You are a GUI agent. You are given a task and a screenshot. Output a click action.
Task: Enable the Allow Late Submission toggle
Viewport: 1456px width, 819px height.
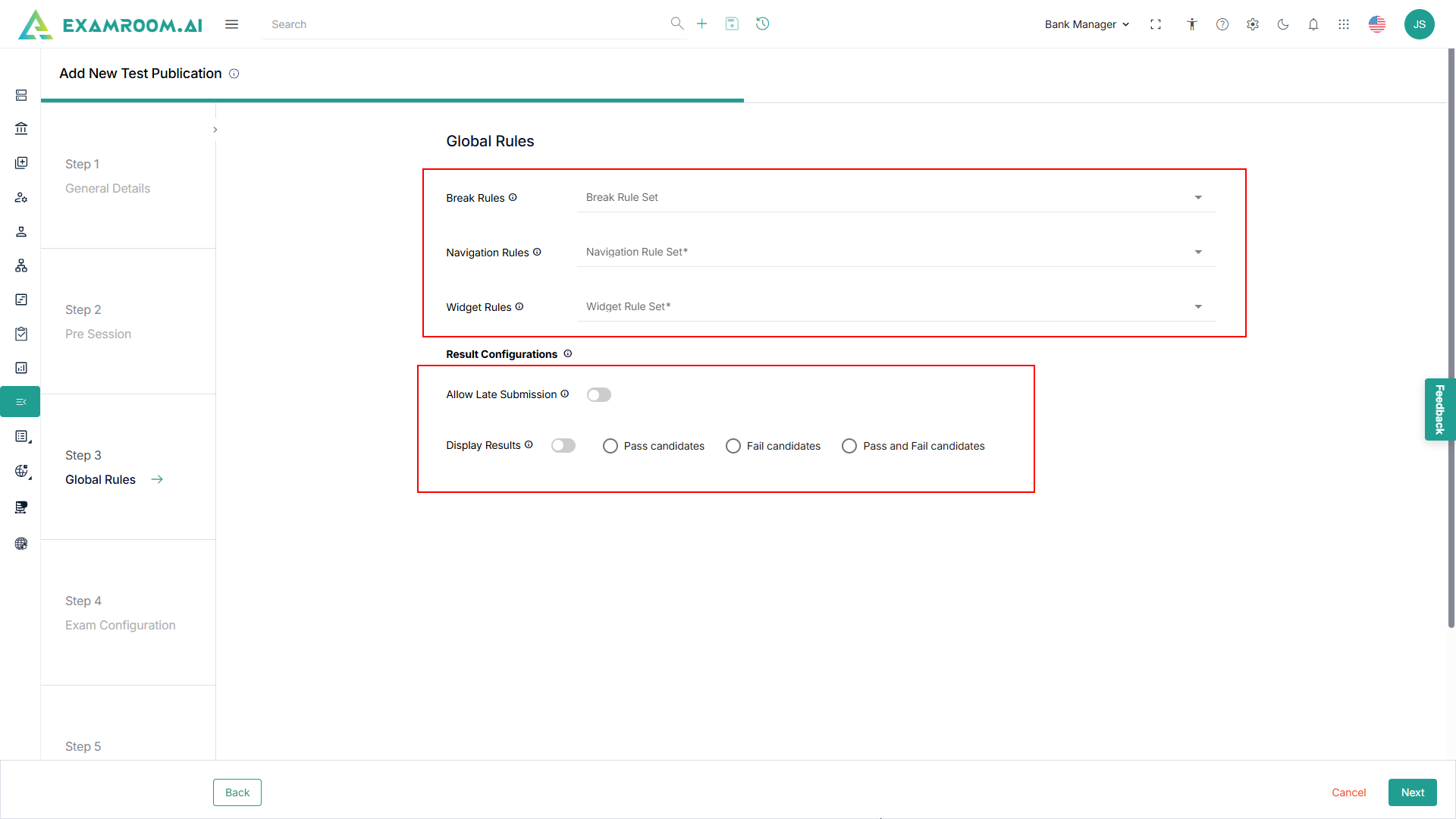(598, 394)
